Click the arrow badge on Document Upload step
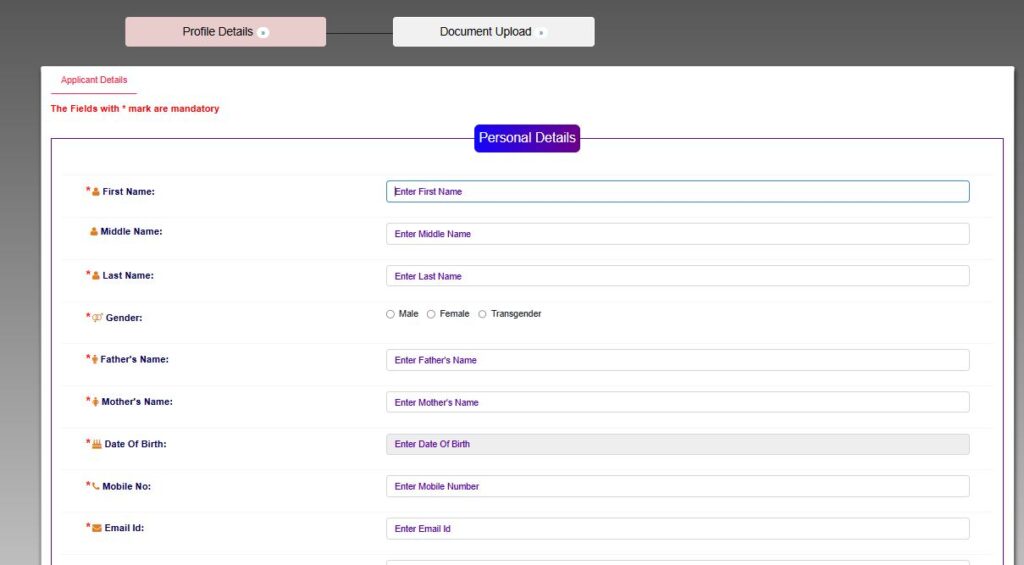The height and width of the screenshot is (565, 1024). pos(541,32)
